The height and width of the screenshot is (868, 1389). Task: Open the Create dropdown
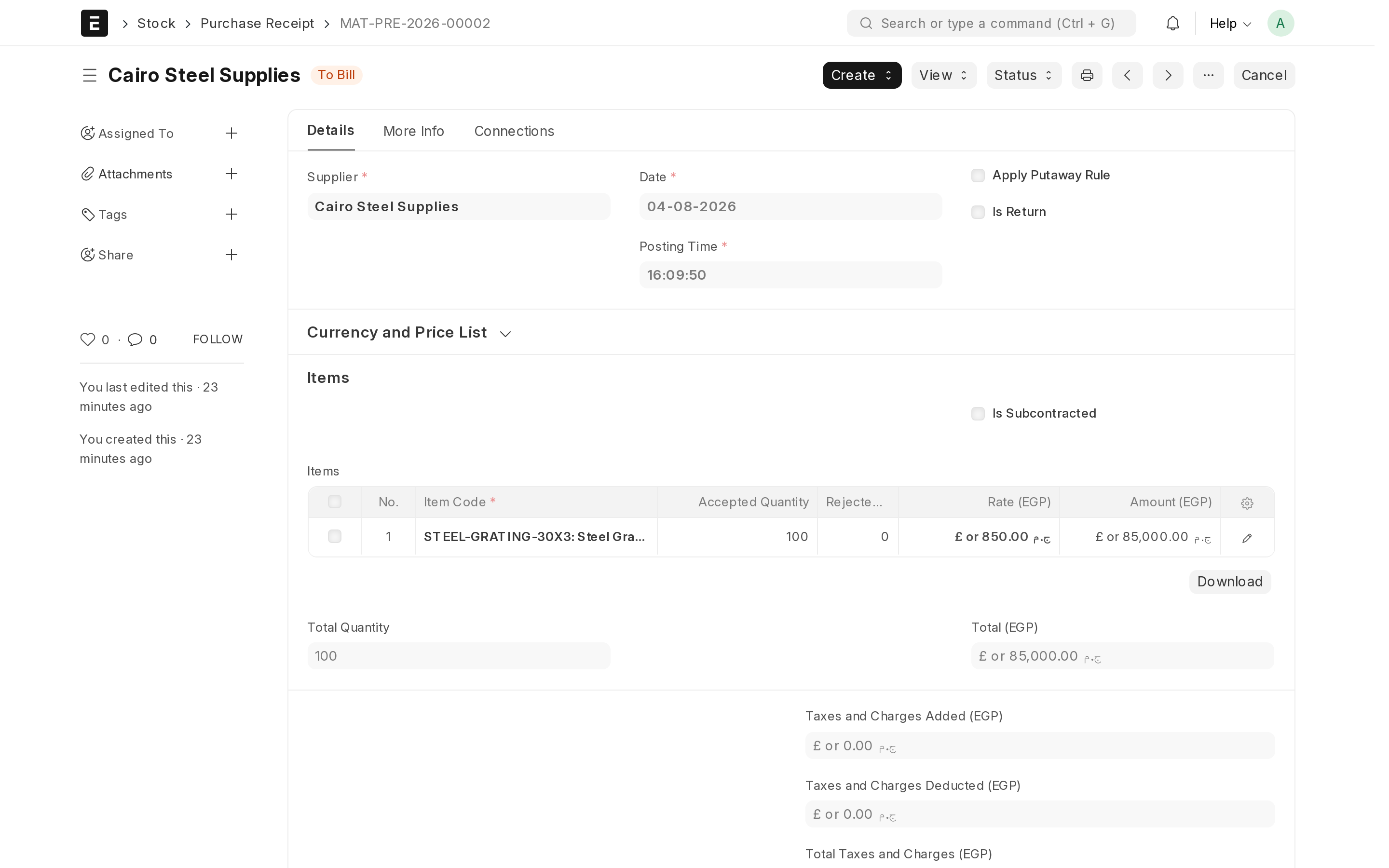pos(861,75)
